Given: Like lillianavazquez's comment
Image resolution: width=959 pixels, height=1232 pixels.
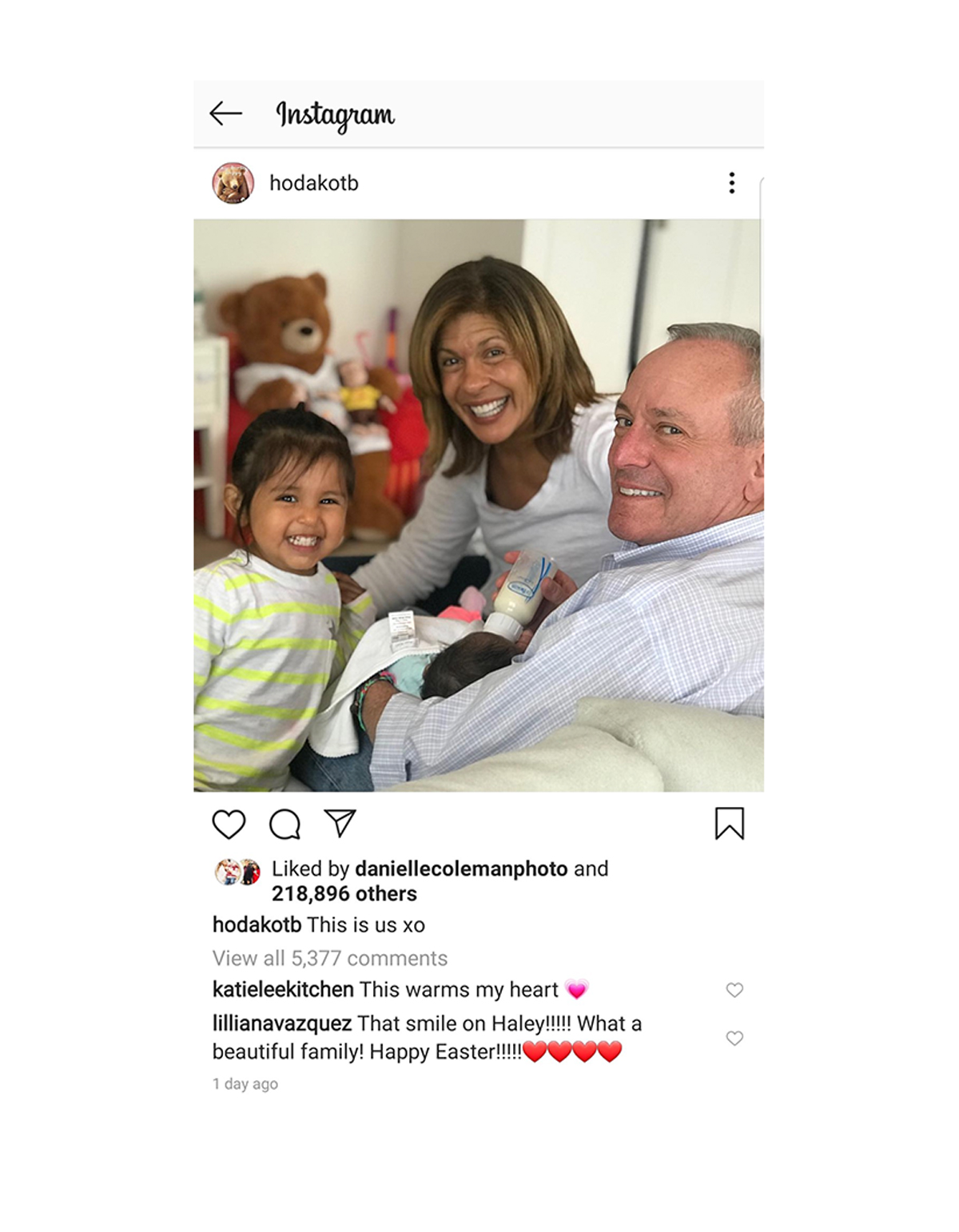Looking at the screenshot, I should [734, 1038].
